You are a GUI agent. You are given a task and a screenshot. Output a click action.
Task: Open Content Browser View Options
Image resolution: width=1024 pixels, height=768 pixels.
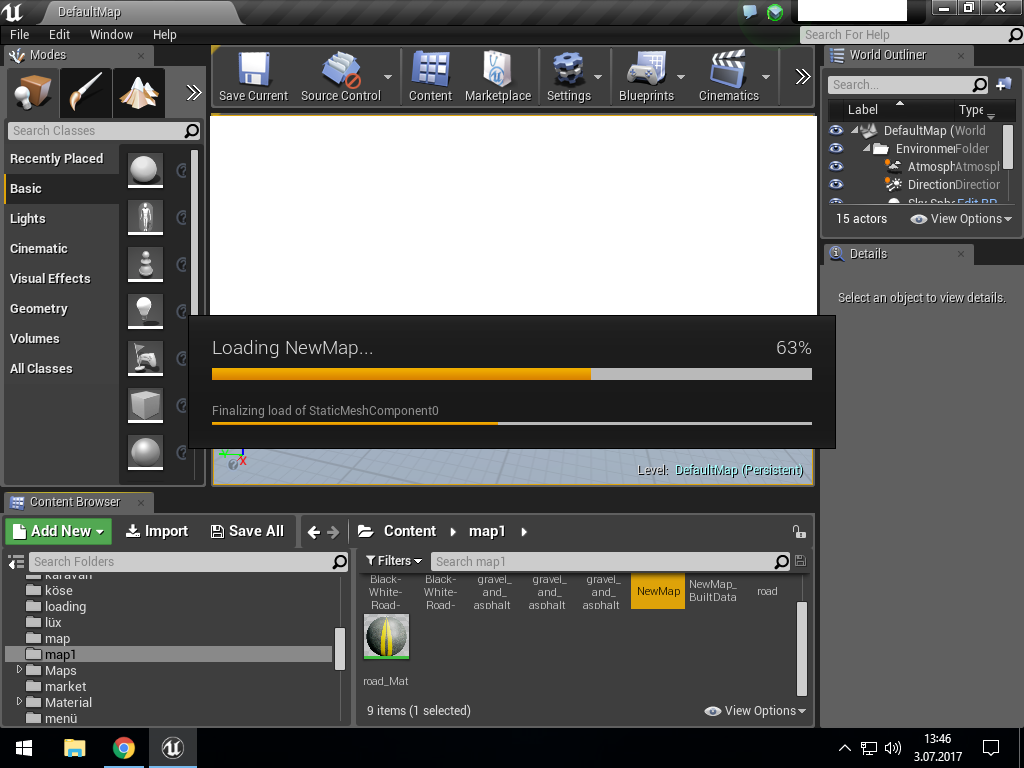[755, 711]
